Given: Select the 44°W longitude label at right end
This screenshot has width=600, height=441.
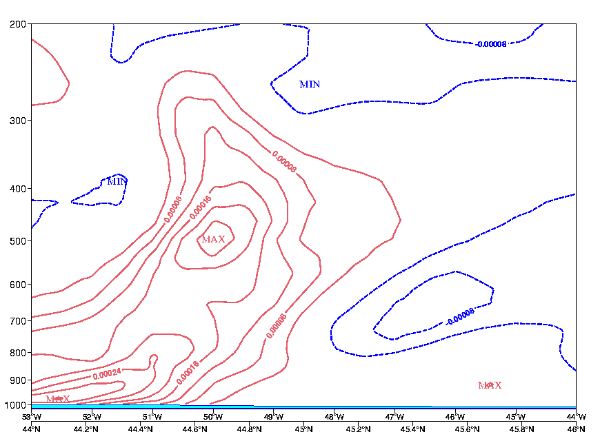Looking at the screenshot, I should coord(576,417).
